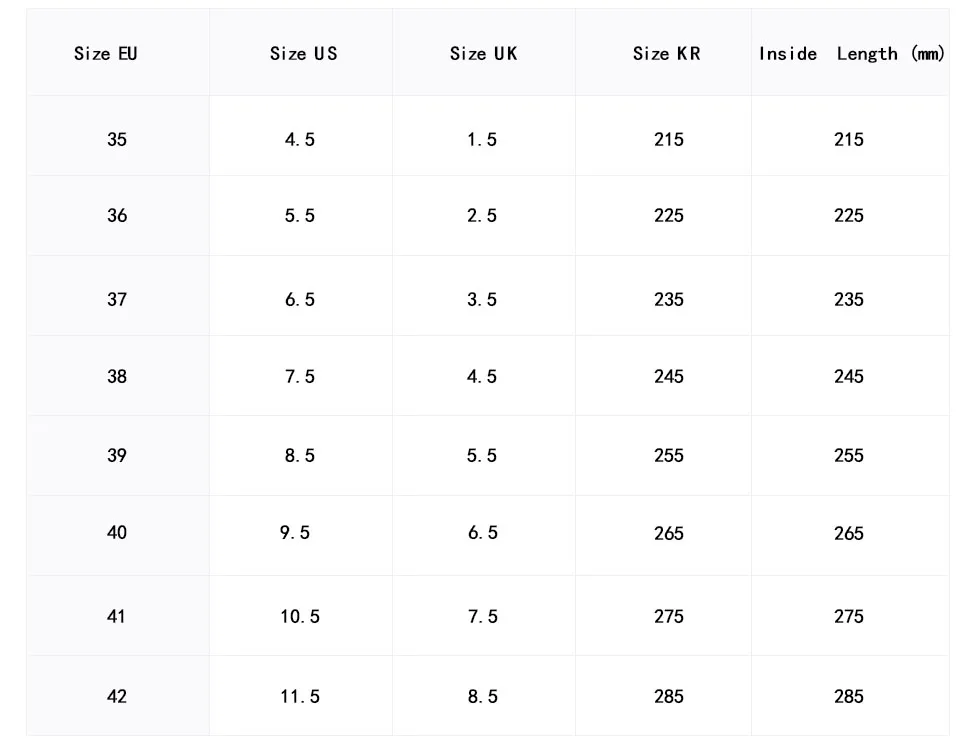This screenshot has height=741, width=980.
Task: Select the UK size 3.5 cell
Action: tap(481, 300)
